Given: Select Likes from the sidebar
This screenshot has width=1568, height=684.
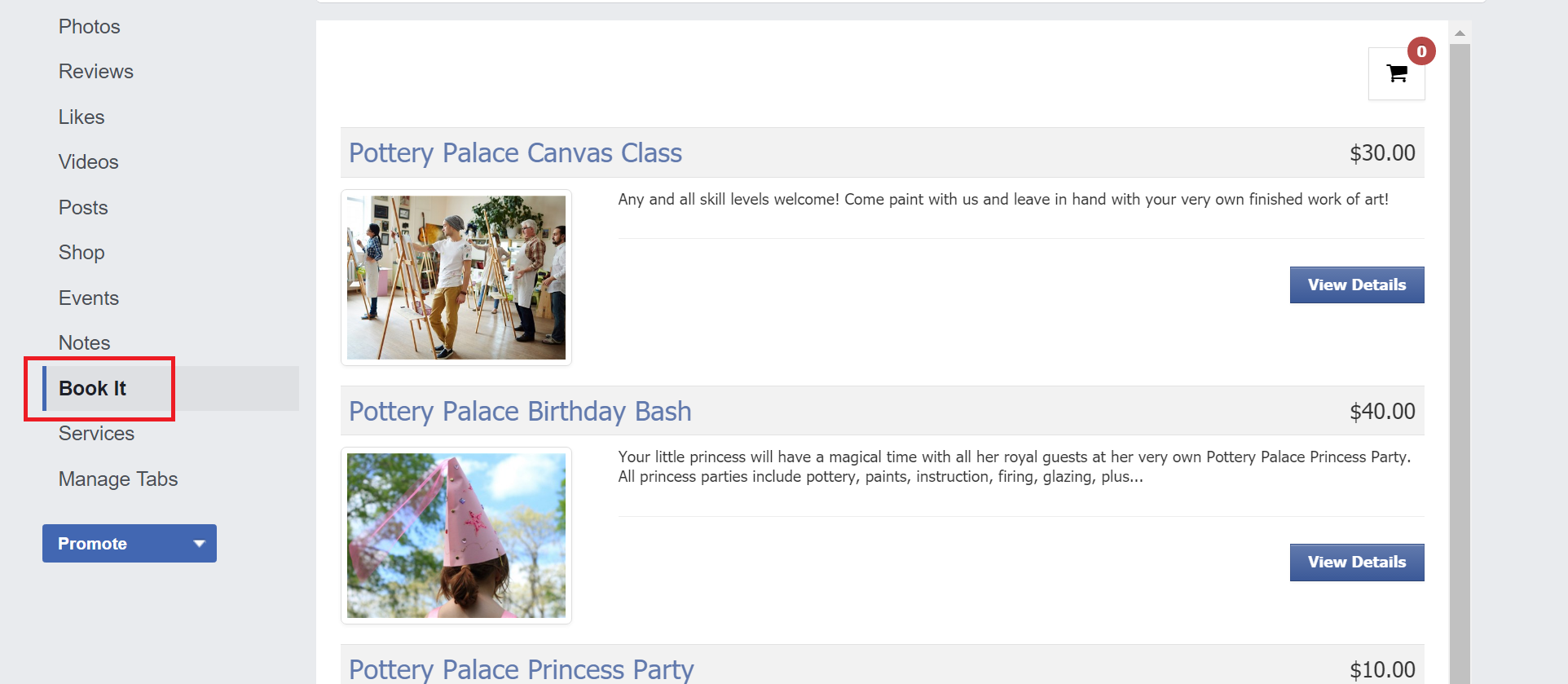Looking at the screenshot, I should (81, 117).
